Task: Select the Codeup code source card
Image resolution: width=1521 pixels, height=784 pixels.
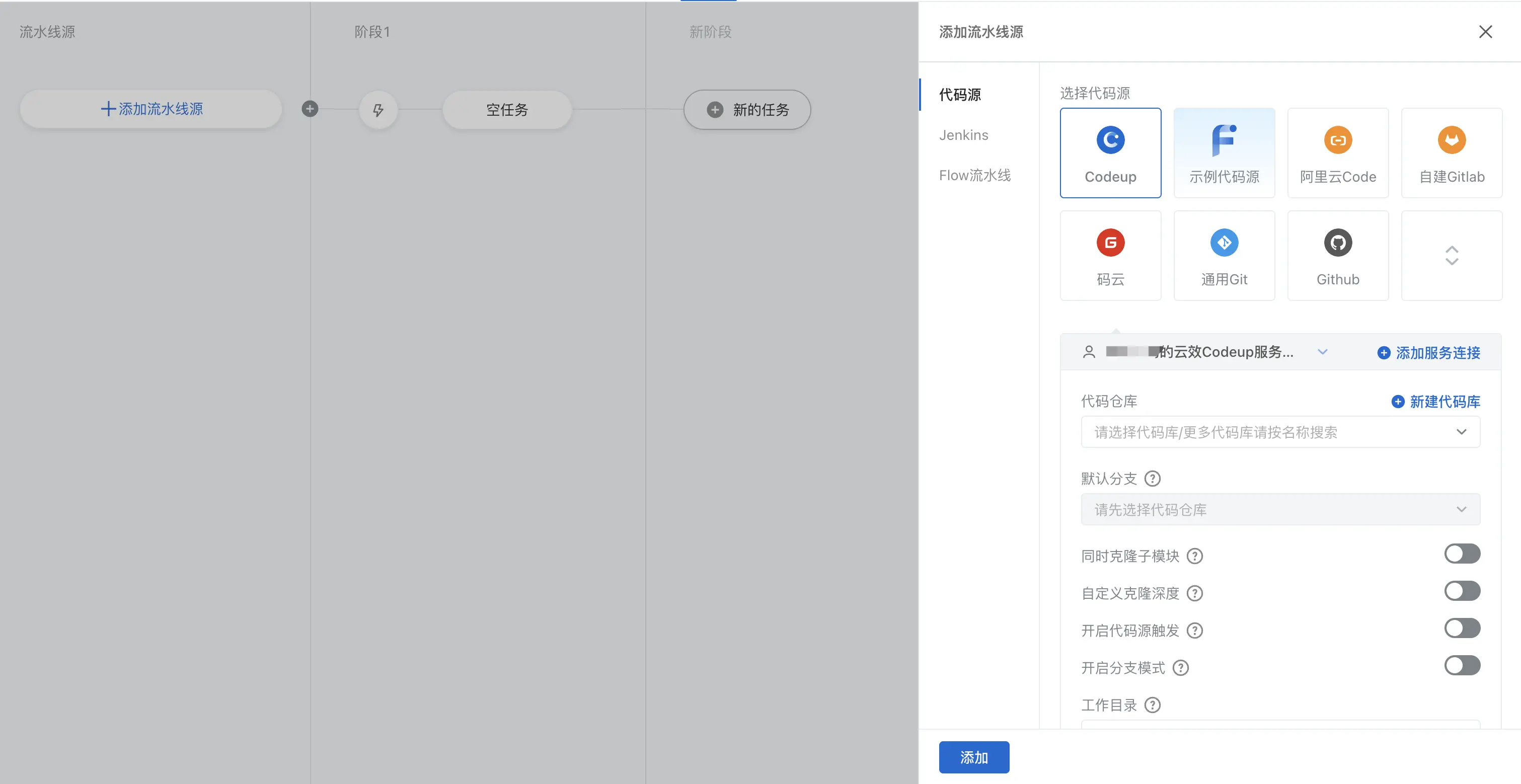Action: 1110,153
